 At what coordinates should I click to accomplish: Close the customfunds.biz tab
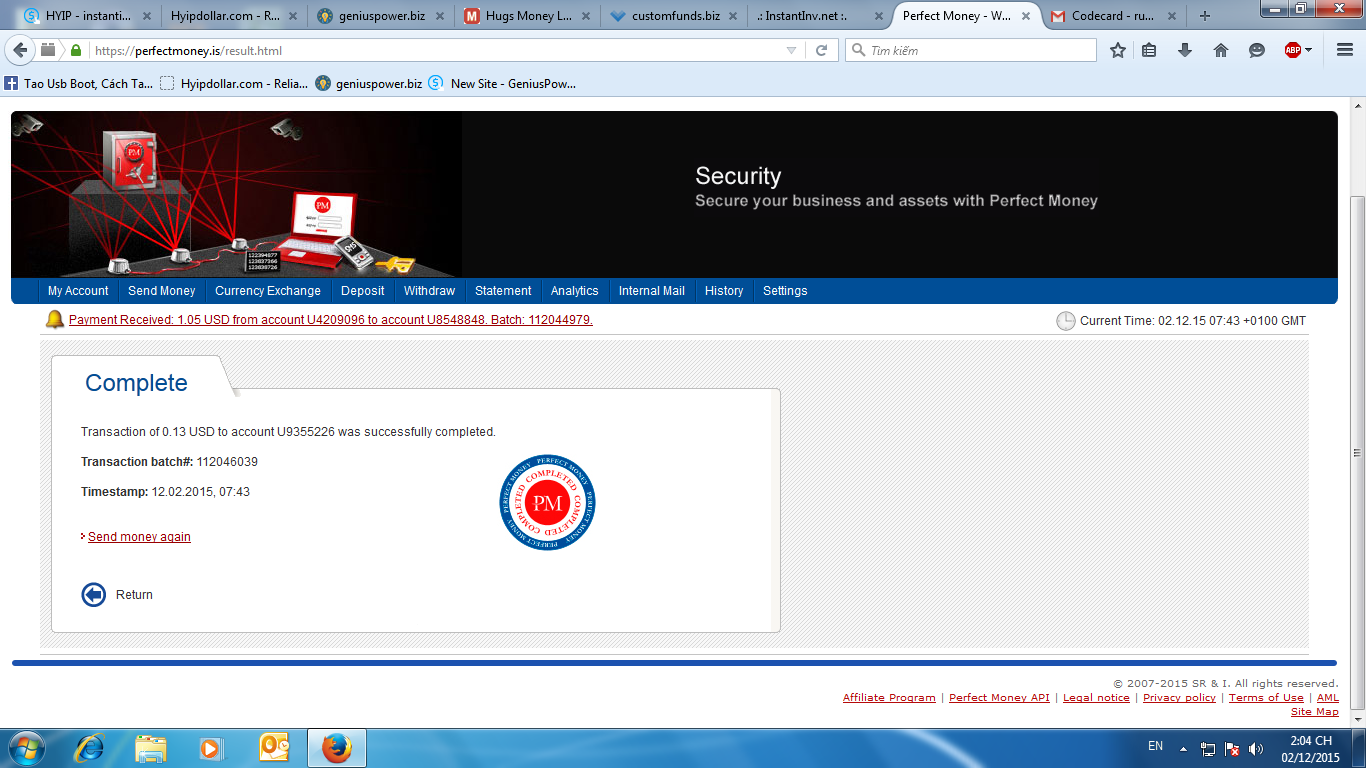(x=732, y=16)
